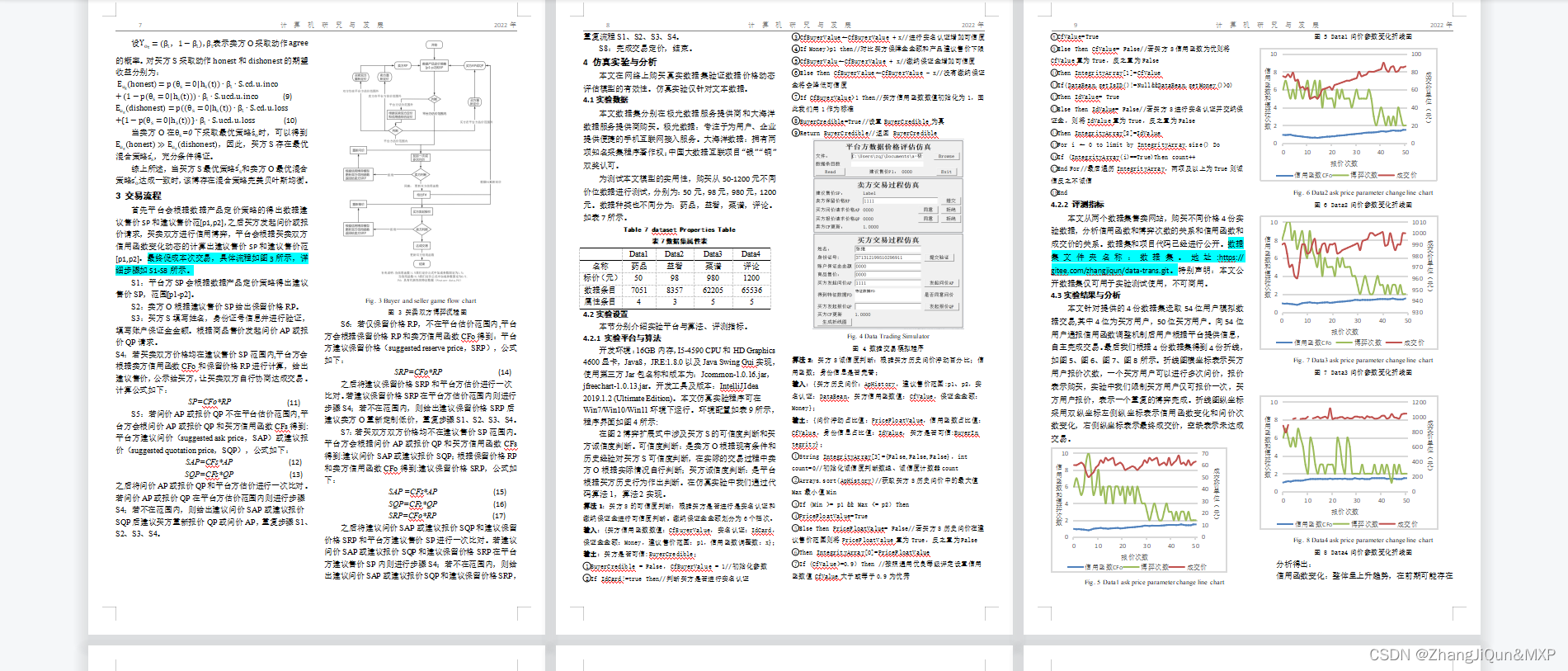
Task: Click caption 'Fig. 8 Data4 ask price parameter change line chart'
Action: [x=1363, y=541]
